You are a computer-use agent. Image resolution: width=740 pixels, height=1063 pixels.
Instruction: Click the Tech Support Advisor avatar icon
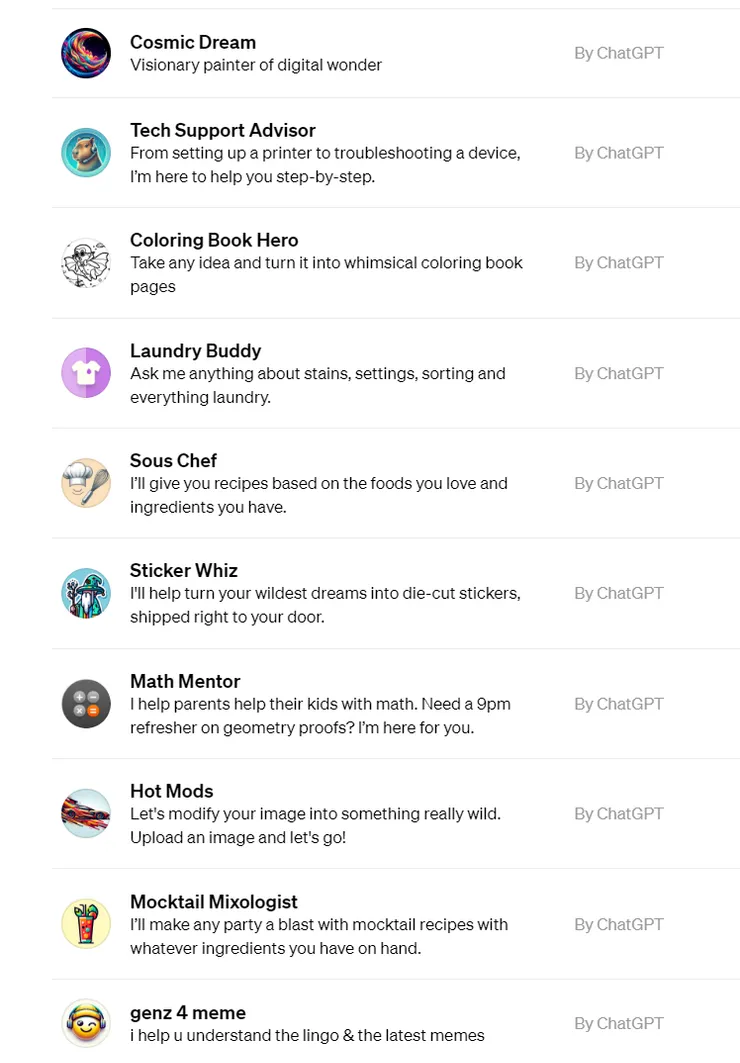(x=85, y=153)
